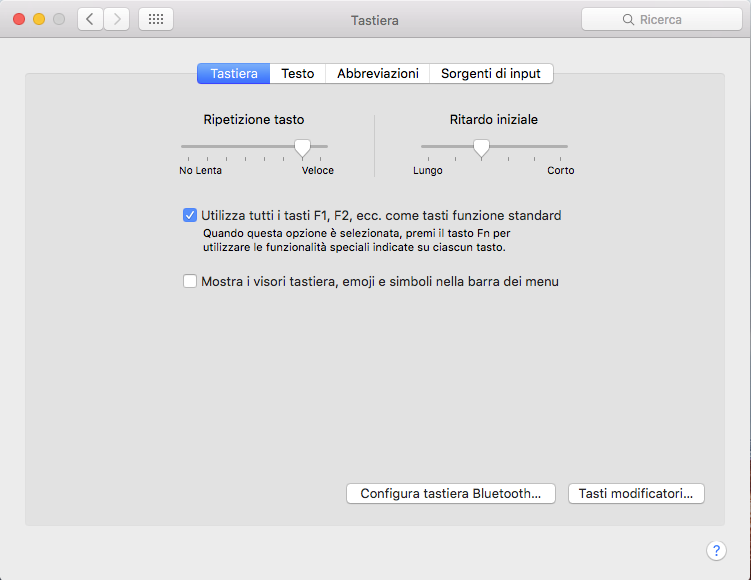751x580 pixels.
Task: Select the Tastiera tab
Action: [234, 74]
